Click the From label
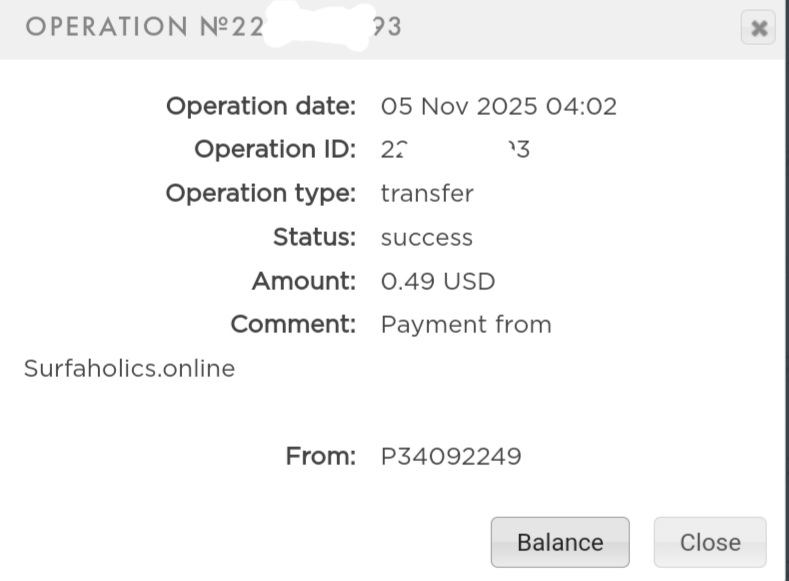The height and width of the screenshot is (581, 789). [x=320, y=457]
